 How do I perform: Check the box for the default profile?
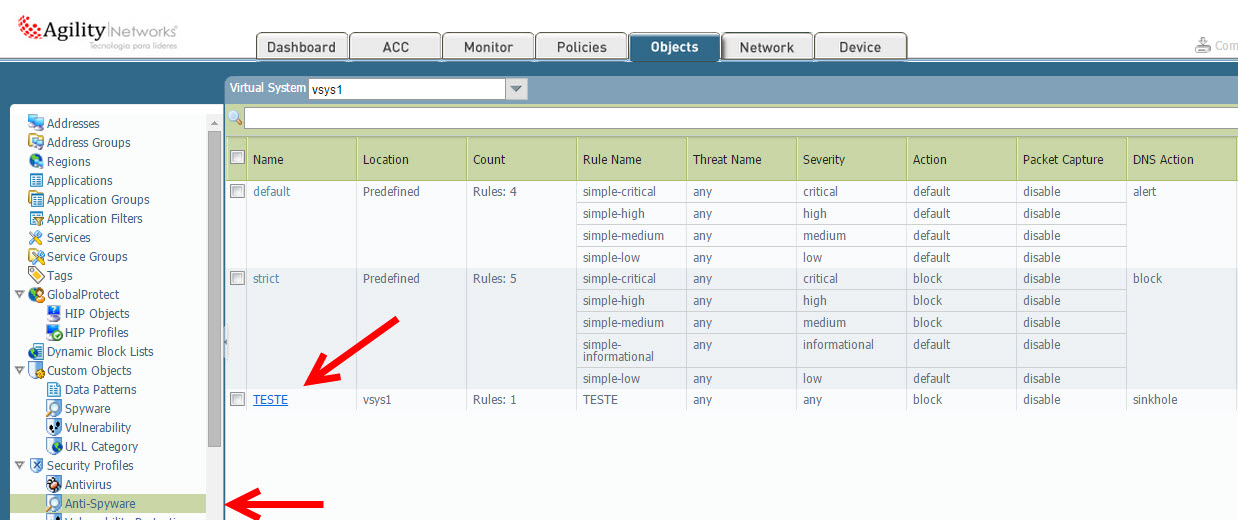(x=238, y=191)
